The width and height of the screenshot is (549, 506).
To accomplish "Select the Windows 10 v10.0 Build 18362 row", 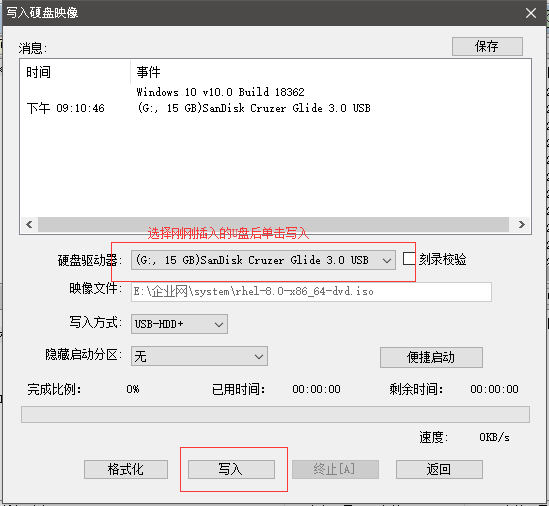I will (221, 92).
